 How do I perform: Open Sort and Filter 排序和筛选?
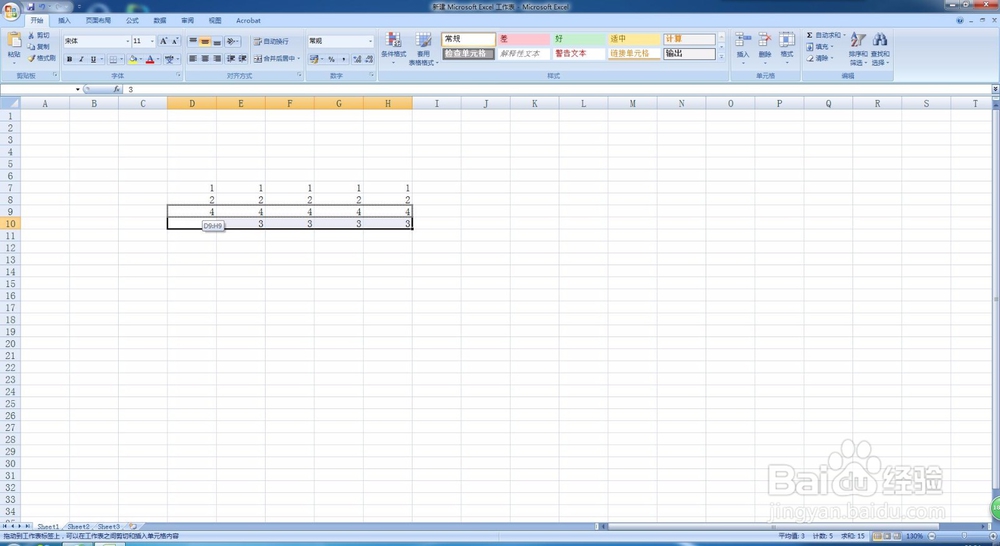point(858,48)
